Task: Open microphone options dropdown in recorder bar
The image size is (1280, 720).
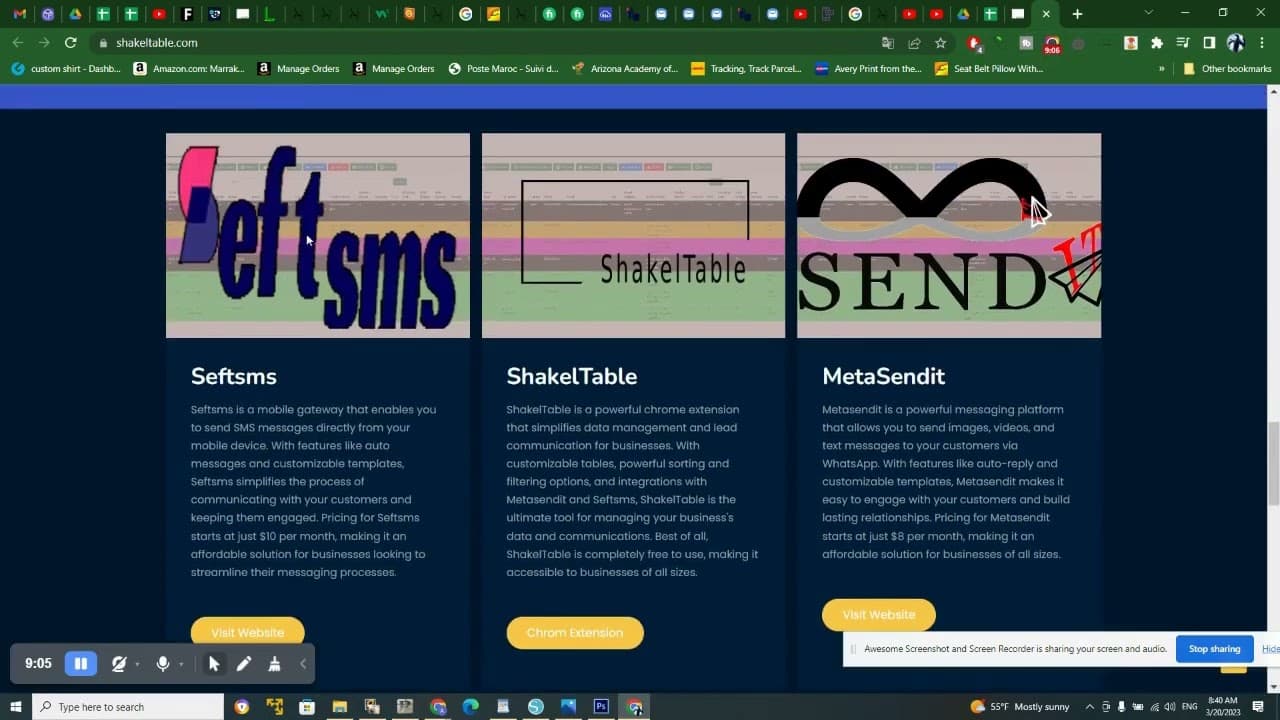Action: click(x=181, y=664)
